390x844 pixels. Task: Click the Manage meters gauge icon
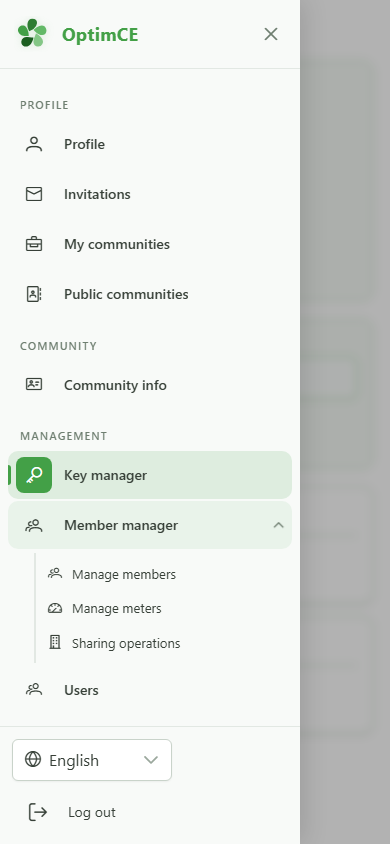pyautogui.click(x=55, y=608)
